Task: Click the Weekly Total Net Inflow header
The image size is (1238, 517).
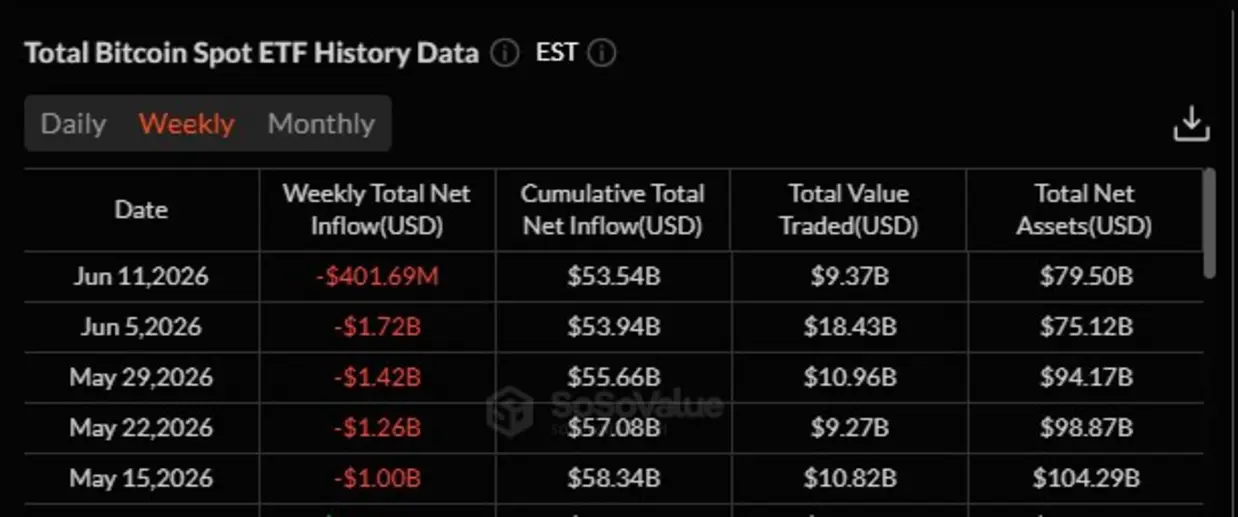Action: click(x=377, y=210)
